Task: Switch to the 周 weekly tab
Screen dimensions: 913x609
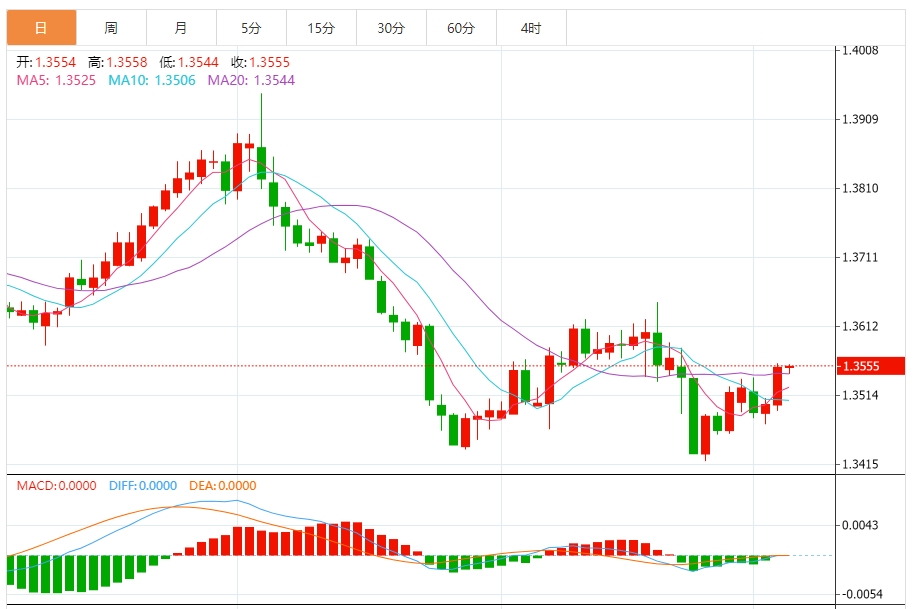Action: [111, 28]
